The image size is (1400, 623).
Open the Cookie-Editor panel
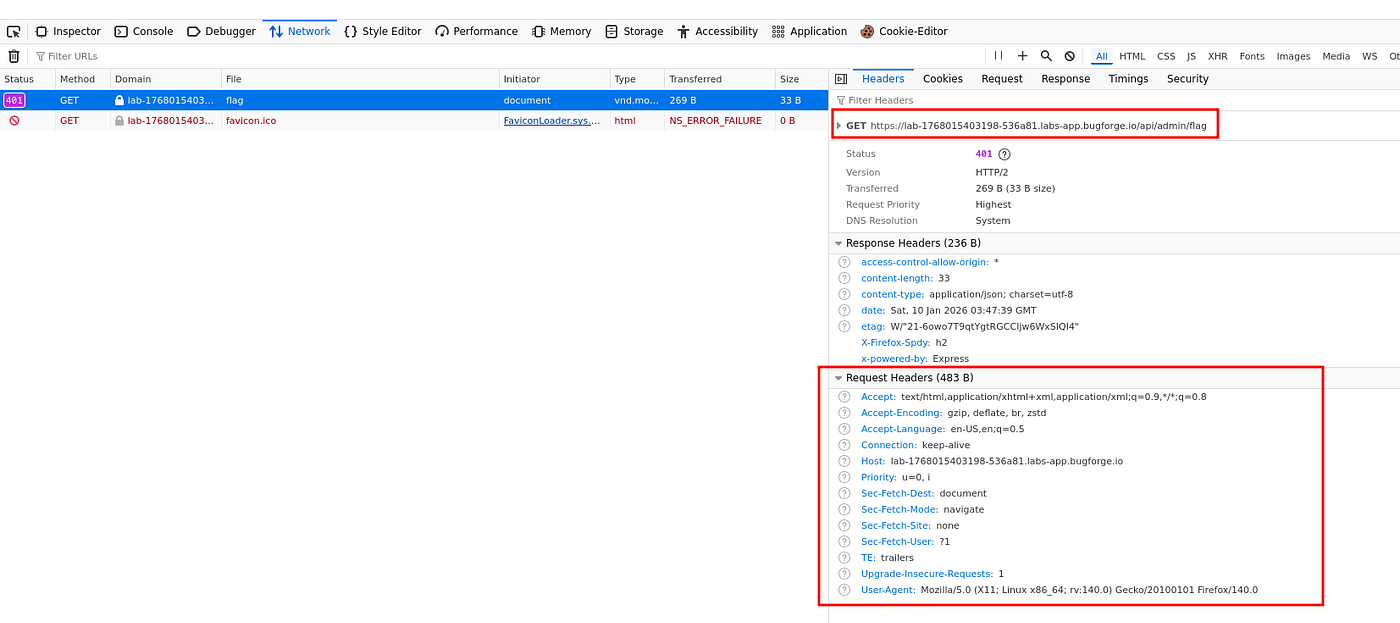coord(904,31)
